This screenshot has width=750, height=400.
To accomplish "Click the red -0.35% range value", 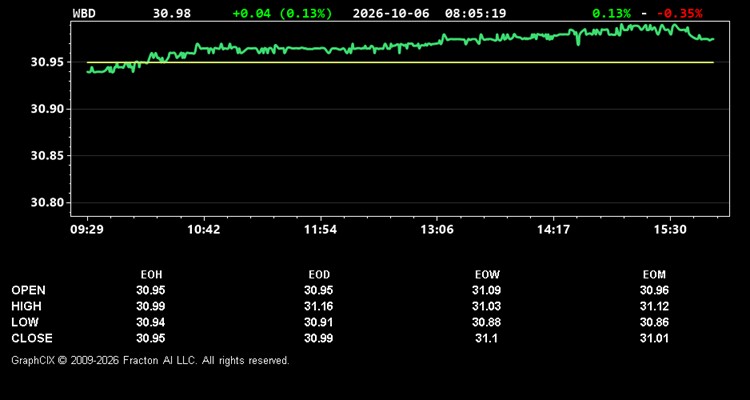I will [680, 13].
